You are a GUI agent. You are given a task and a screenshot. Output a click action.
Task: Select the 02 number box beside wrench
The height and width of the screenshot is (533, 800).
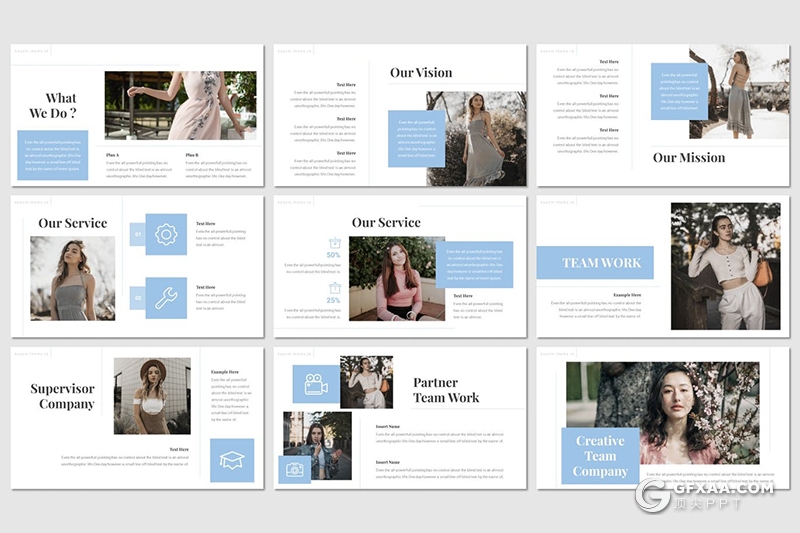pyautogui.click(x=138, y=298)
